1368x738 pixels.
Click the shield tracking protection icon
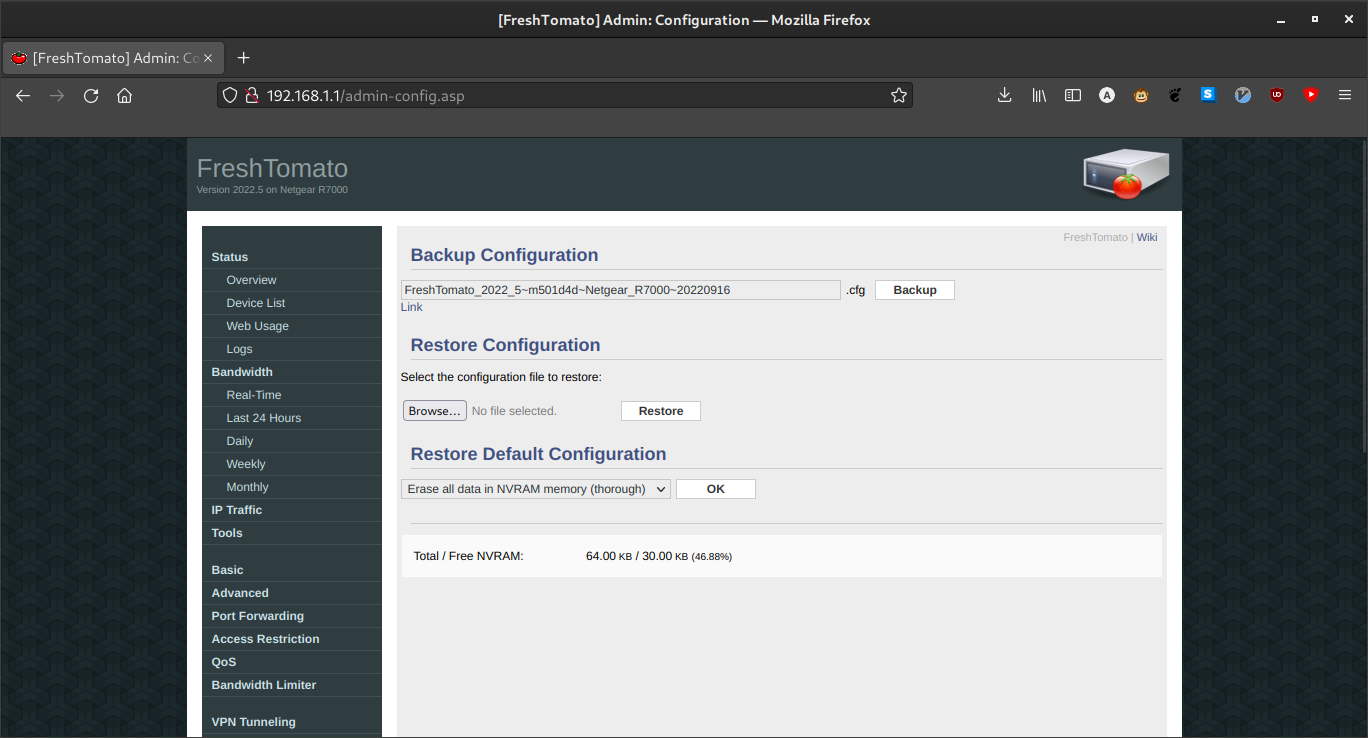[229, 95]
